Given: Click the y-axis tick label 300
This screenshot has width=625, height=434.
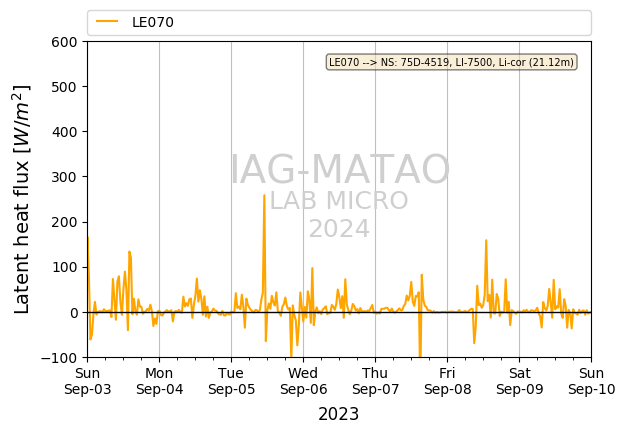Looking at the screenshot, I should (64, 177).
